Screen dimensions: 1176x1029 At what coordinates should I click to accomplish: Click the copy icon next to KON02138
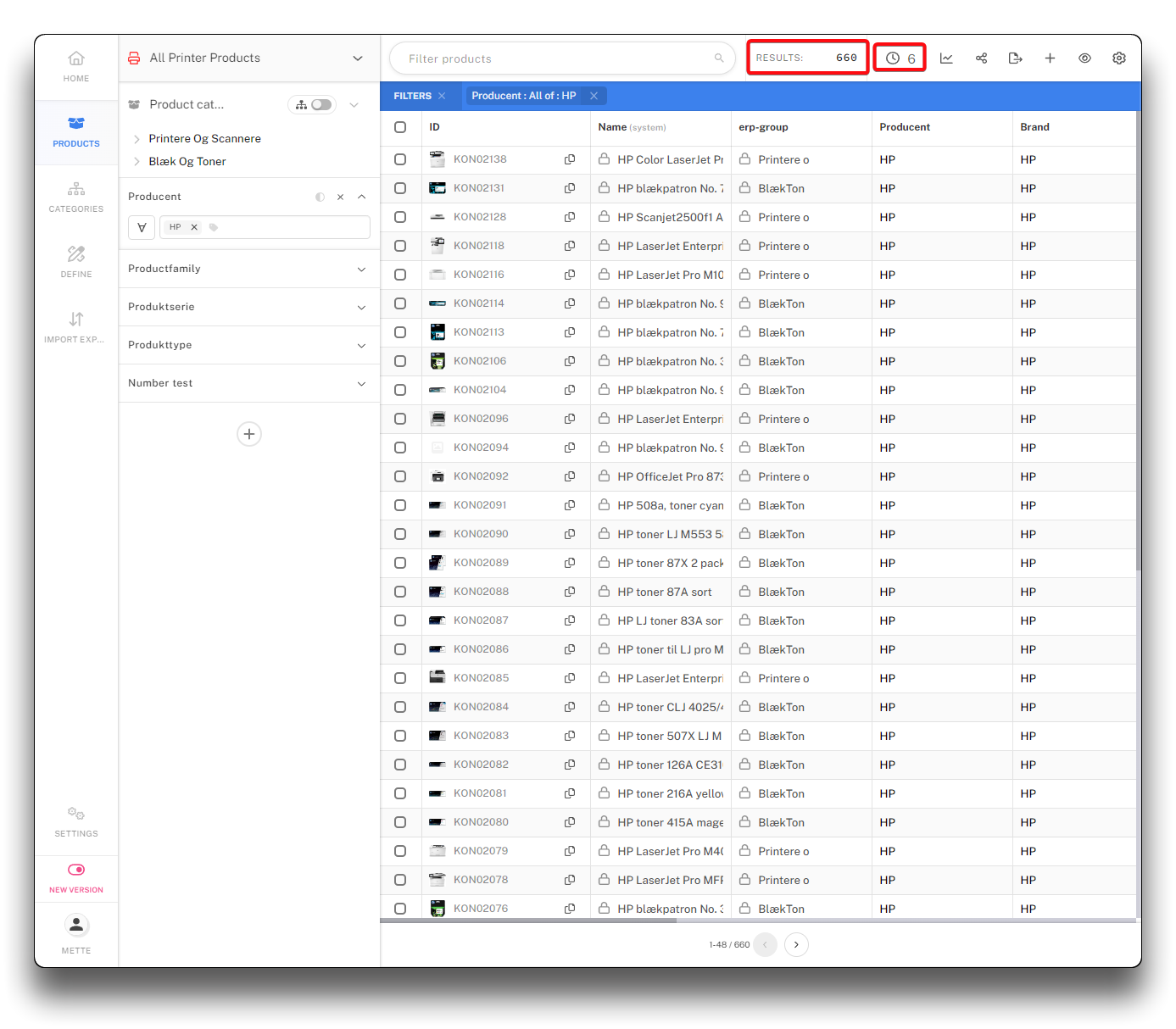pos(570,159)
